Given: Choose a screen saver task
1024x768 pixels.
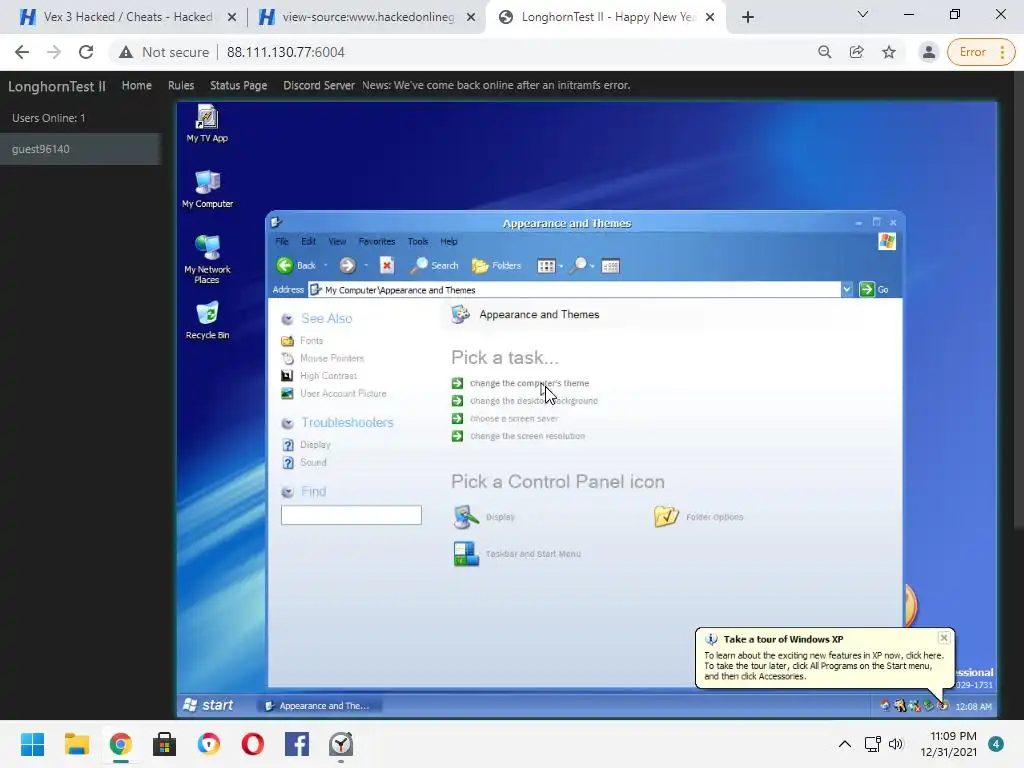Looking at the screenshot, I should (x=514, y=418).
